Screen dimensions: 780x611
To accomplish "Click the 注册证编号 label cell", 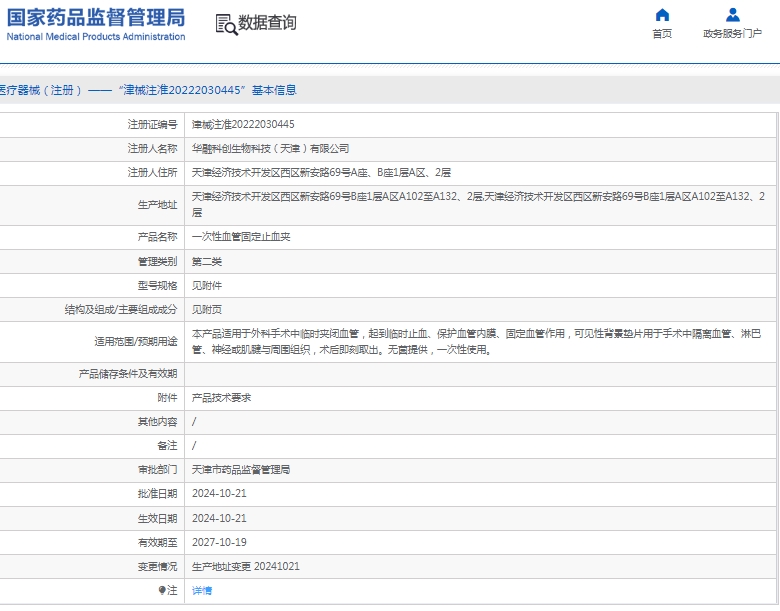I will pyautogui.click(x=152, y=124).
